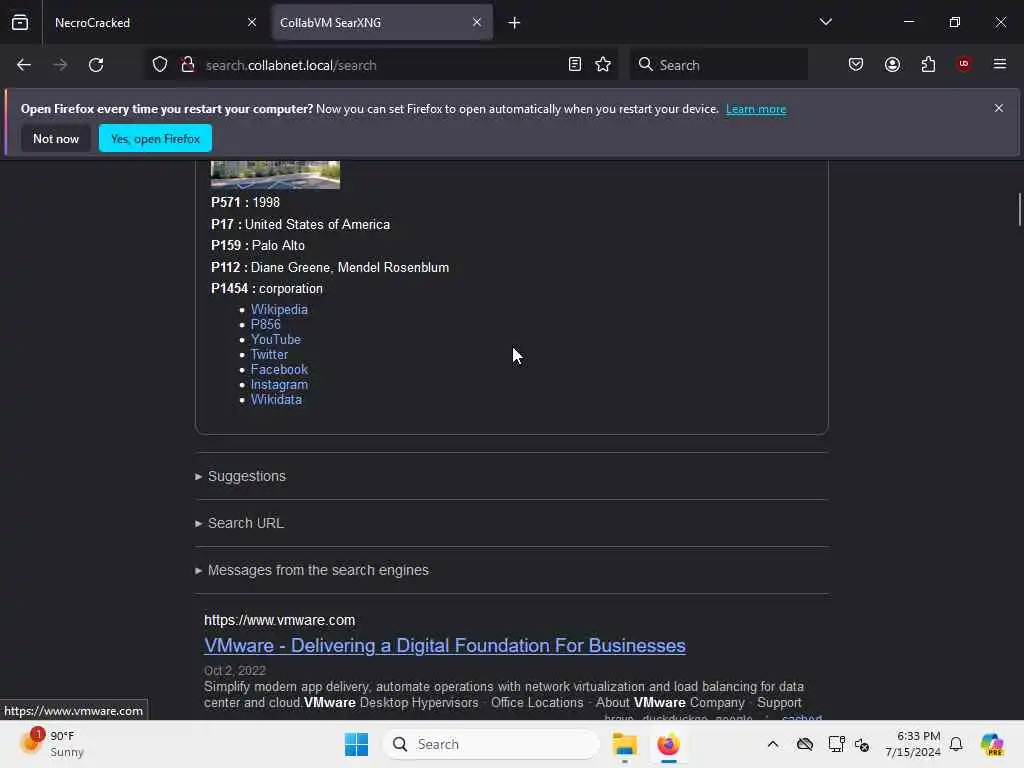Open the weather widget showing 90°F Sunny
Viewport: 1024px width, 768px height.
54,744
